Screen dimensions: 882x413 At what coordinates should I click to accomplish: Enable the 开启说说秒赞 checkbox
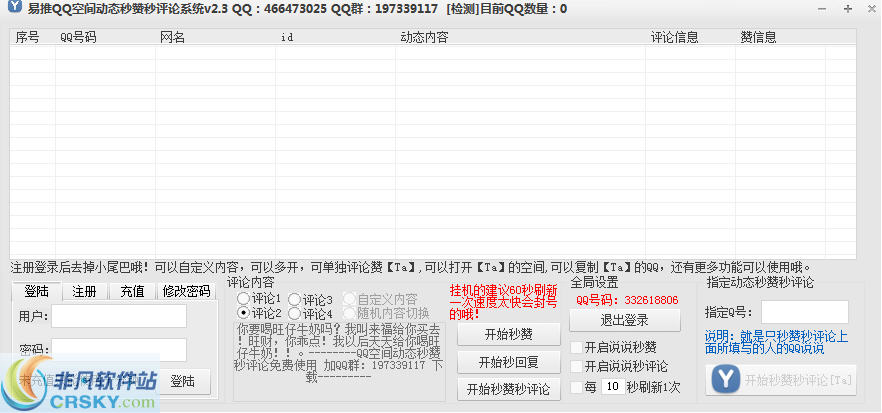coord(577,347)
